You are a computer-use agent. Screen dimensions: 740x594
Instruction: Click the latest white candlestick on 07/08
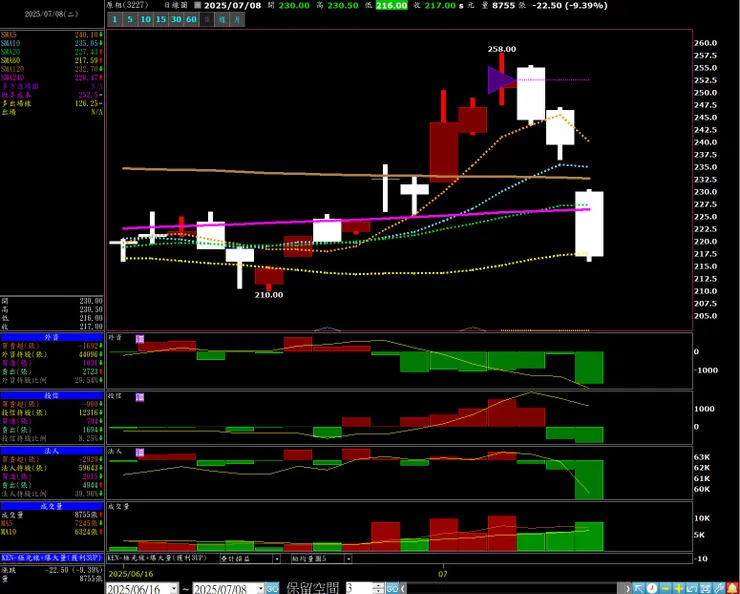click(589, 224)
